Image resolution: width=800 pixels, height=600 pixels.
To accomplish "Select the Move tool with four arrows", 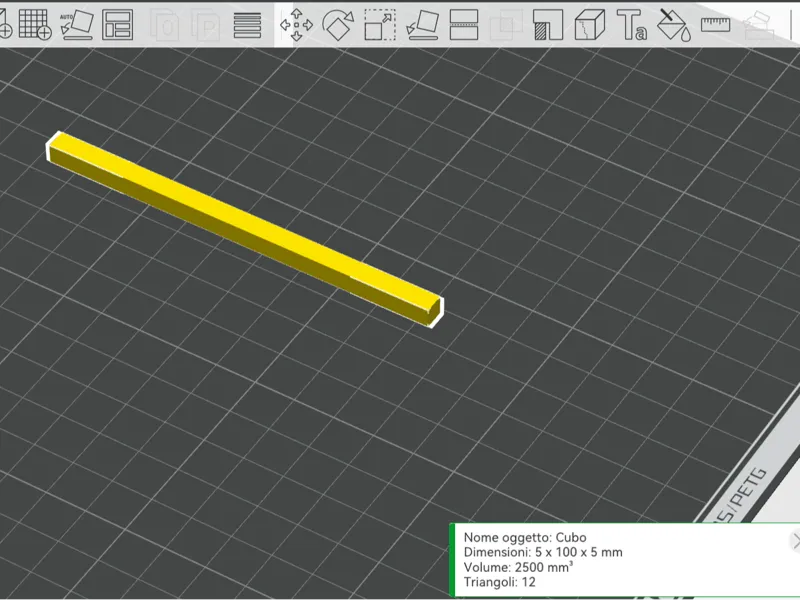I will pos(296,24).
